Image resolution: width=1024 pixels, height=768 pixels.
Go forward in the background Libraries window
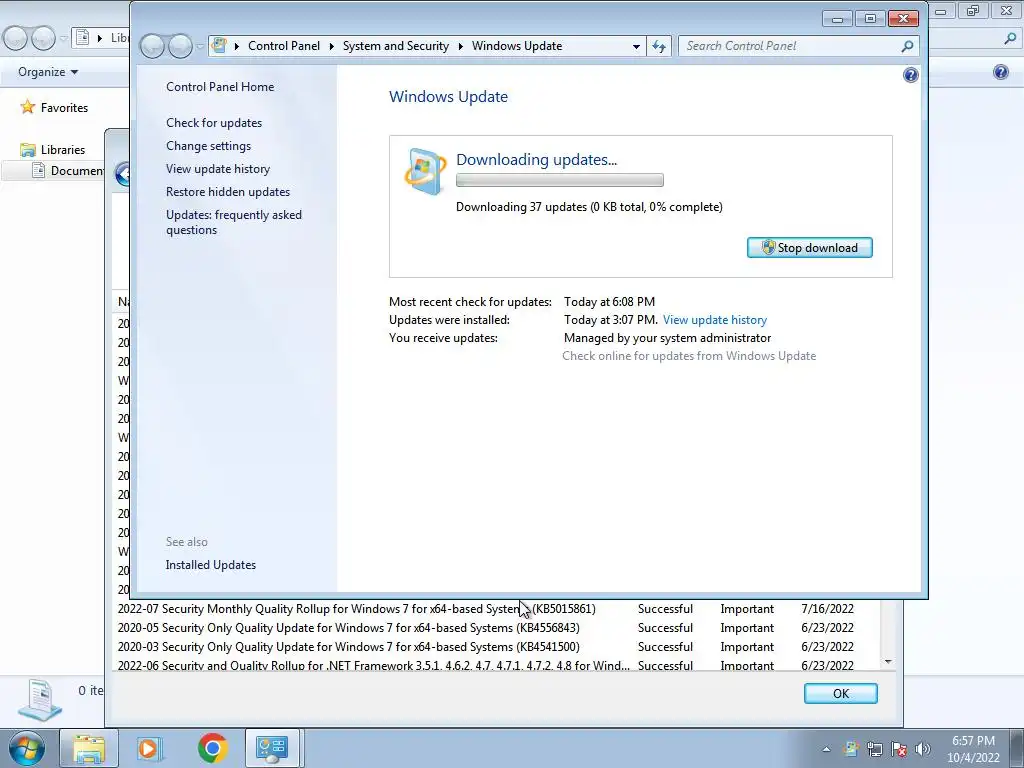[x=43, y=39]
